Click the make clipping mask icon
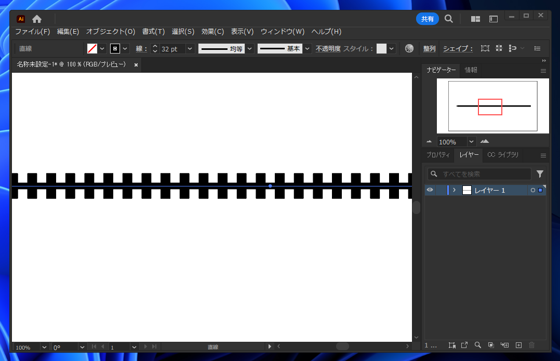The width and height of the screenshot is (560, 361). [x=491, y=345]
